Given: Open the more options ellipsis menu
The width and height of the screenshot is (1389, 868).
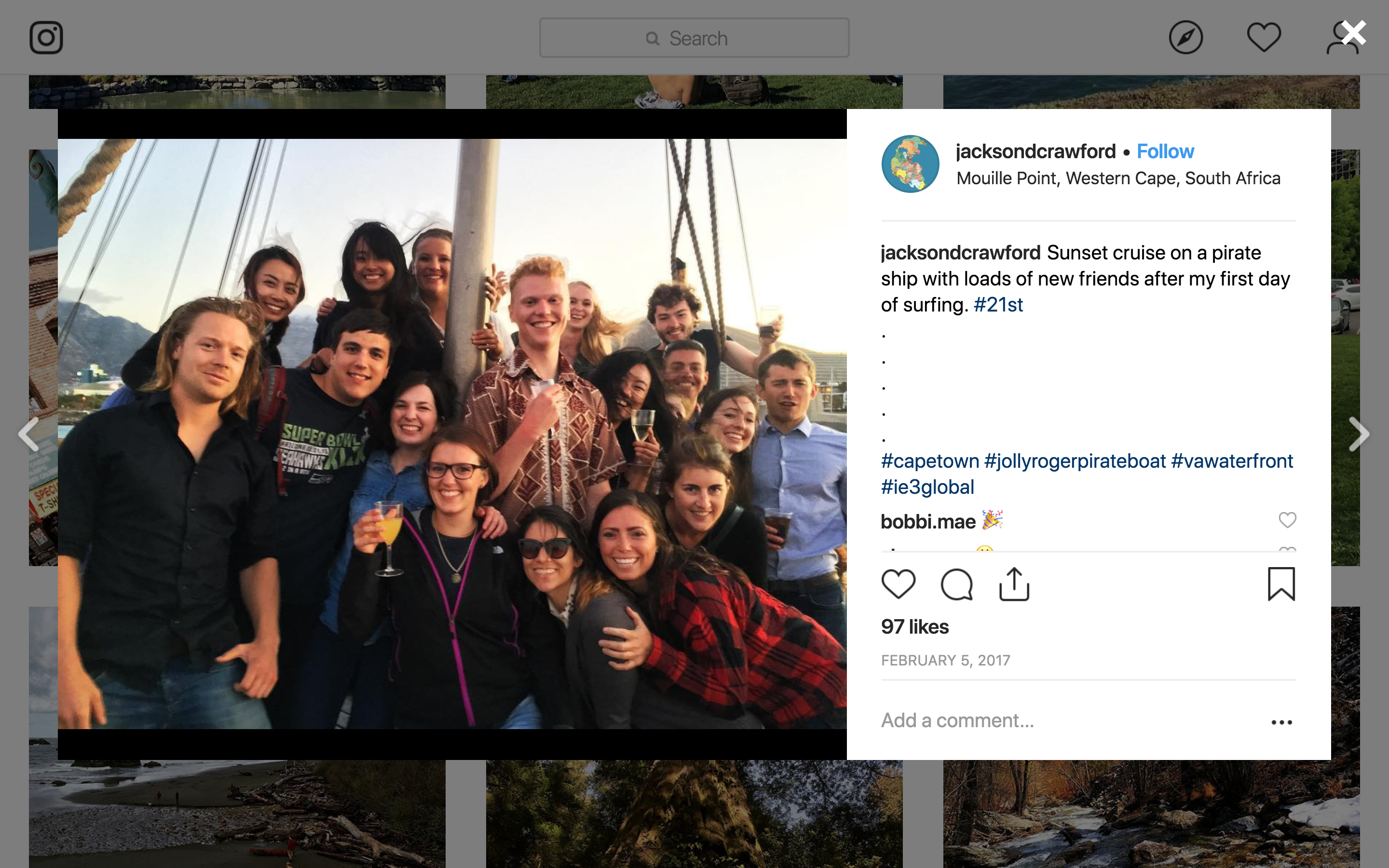Looking at the screenshot, I should (1281, 722).
